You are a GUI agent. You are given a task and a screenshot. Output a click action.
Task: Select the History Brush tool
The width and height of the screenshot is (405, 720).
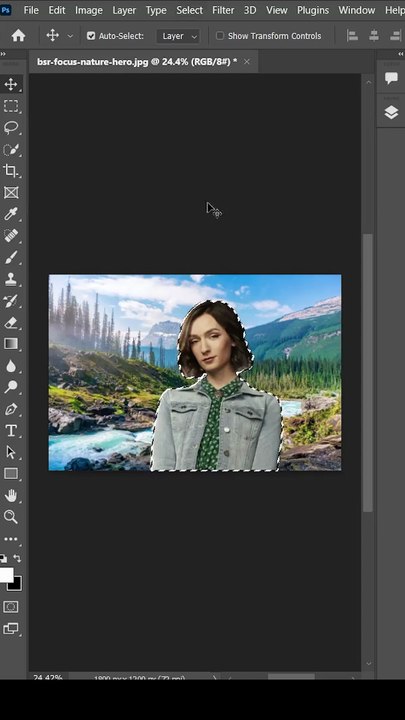click(11, 301)
